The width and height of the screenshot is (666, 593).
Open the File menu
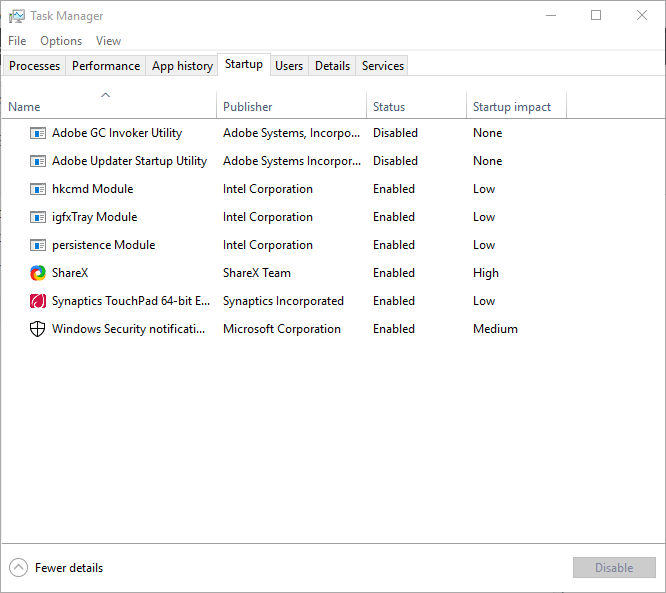pyautogui.click(x=17, y=41)
